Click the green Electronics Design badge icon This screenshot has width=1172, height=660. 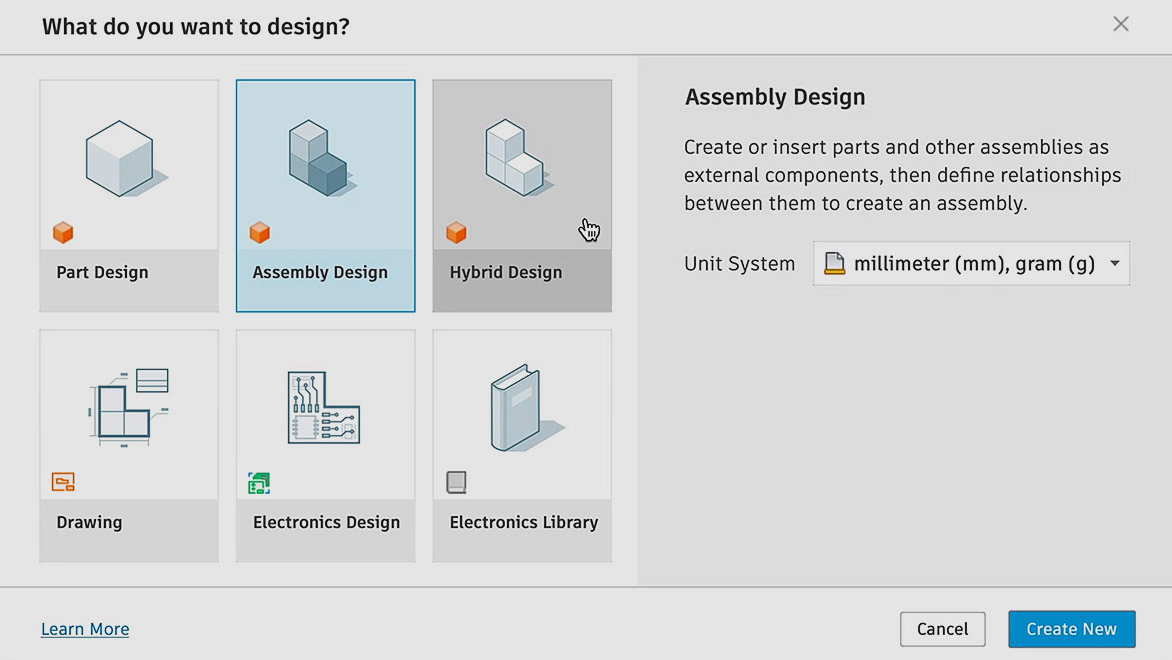pos(259,483)
